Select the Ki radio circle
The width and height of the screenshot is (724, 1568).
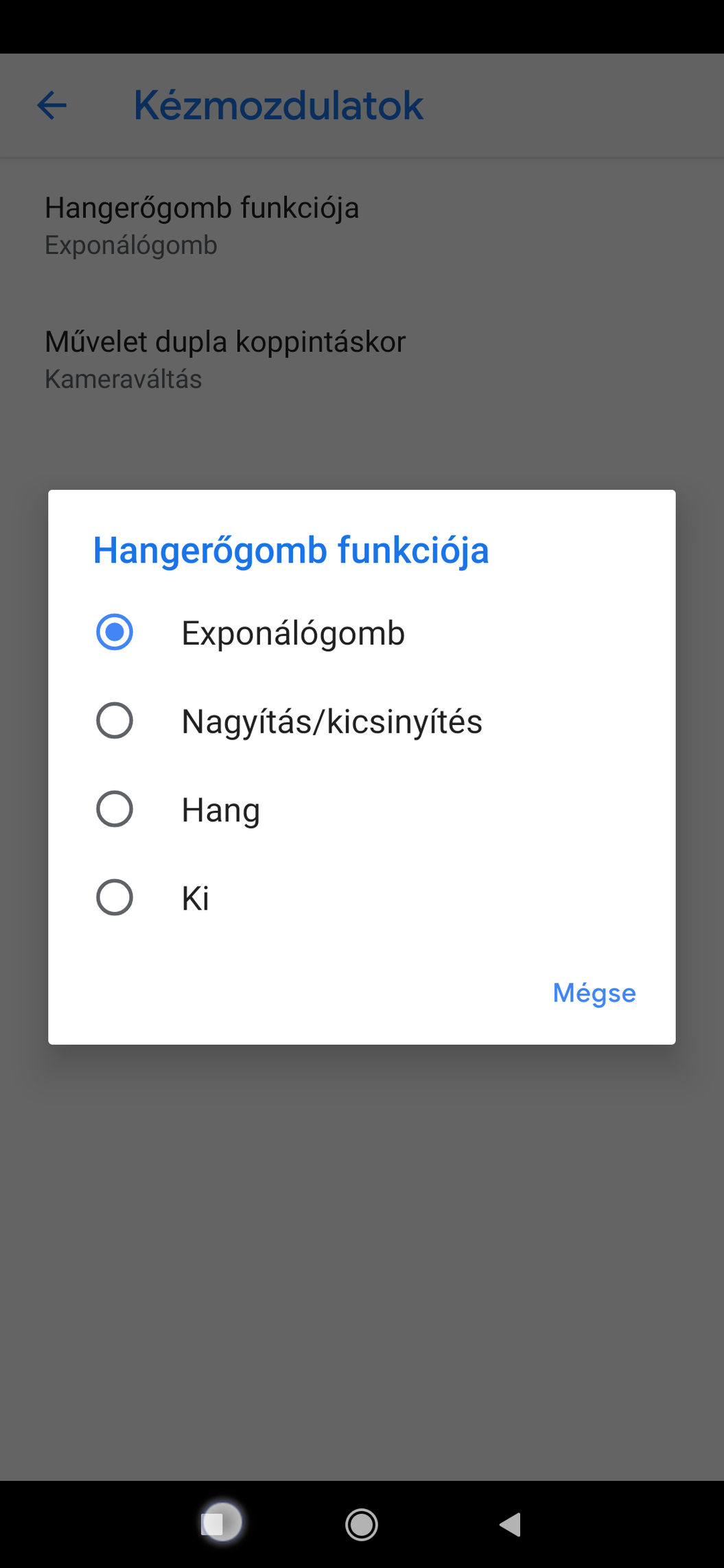115,897
